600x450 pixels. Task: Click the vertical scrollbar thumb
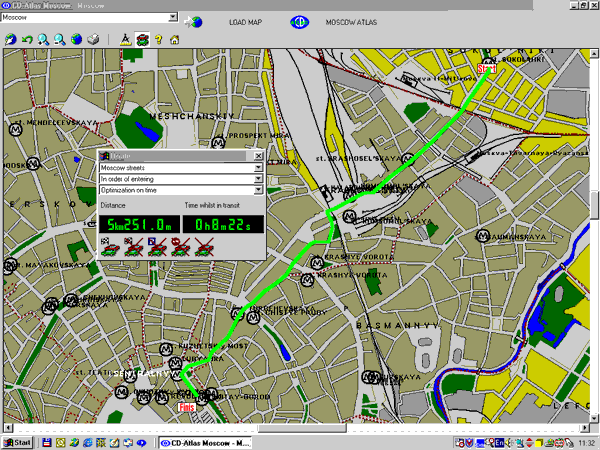click(x=594, y=205)
